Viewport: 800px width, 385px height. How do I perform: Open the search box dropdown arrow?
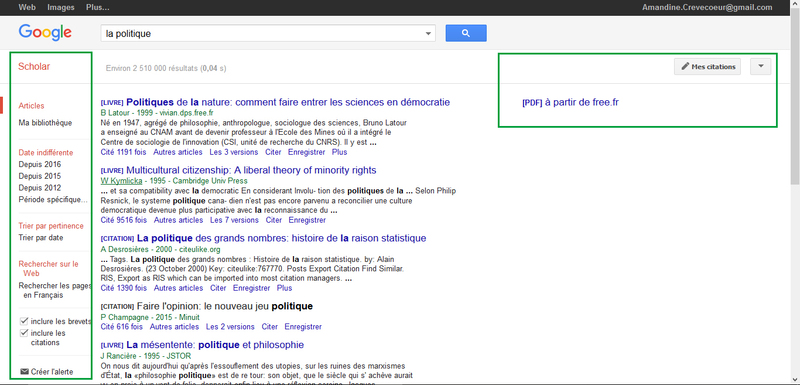428,34
